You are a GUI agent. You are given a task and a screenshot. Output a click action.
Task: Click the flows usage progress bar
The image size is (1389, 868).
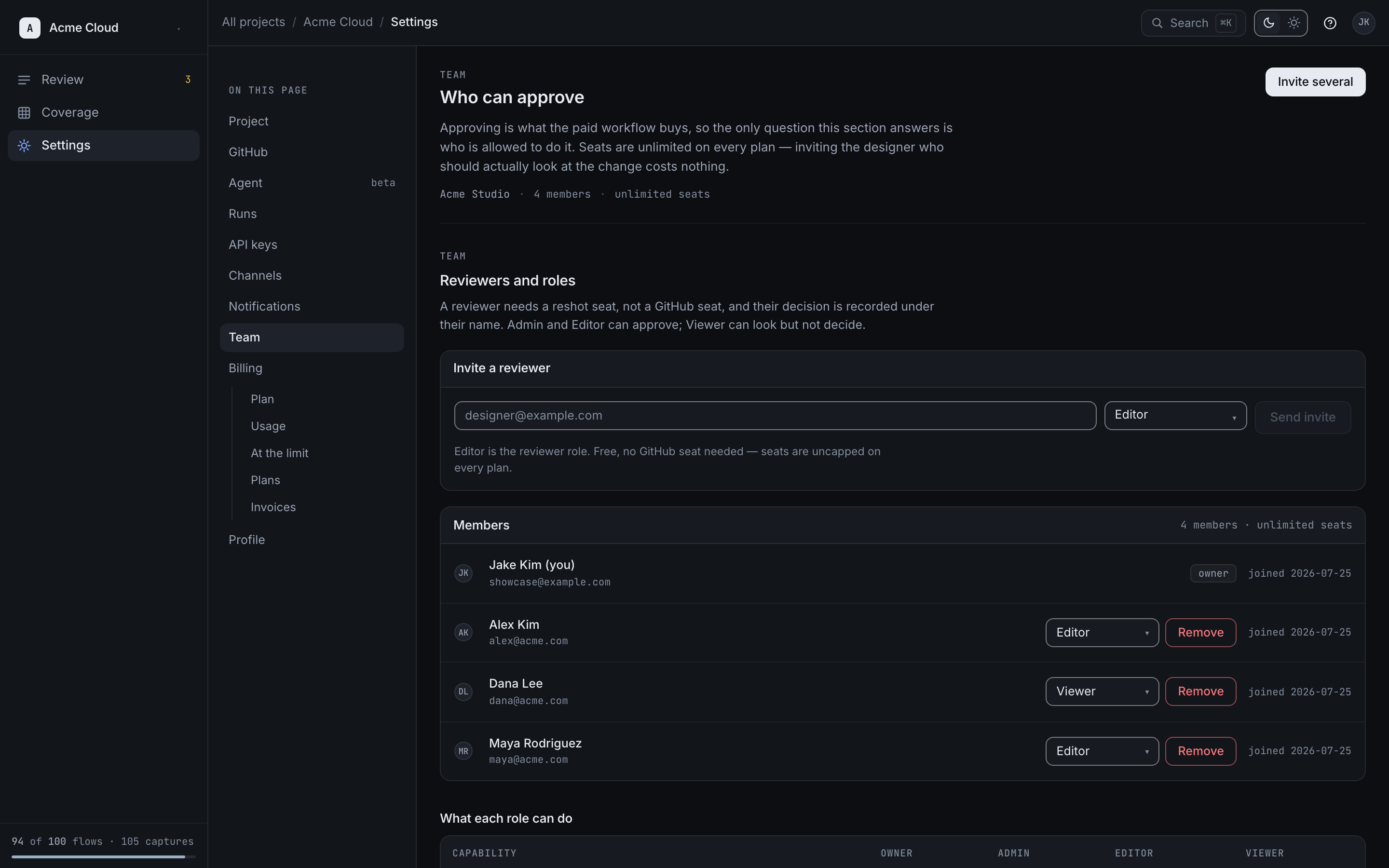103,857
